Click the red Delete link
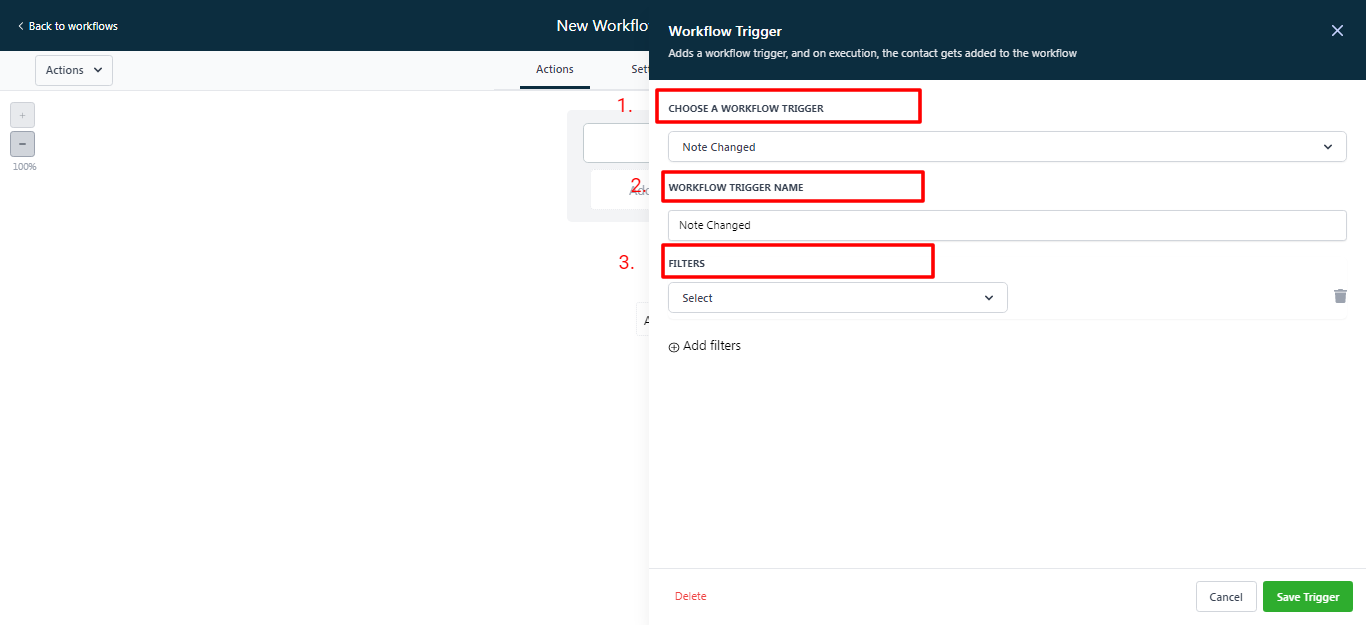The image size is (1366, 625). 690,596
